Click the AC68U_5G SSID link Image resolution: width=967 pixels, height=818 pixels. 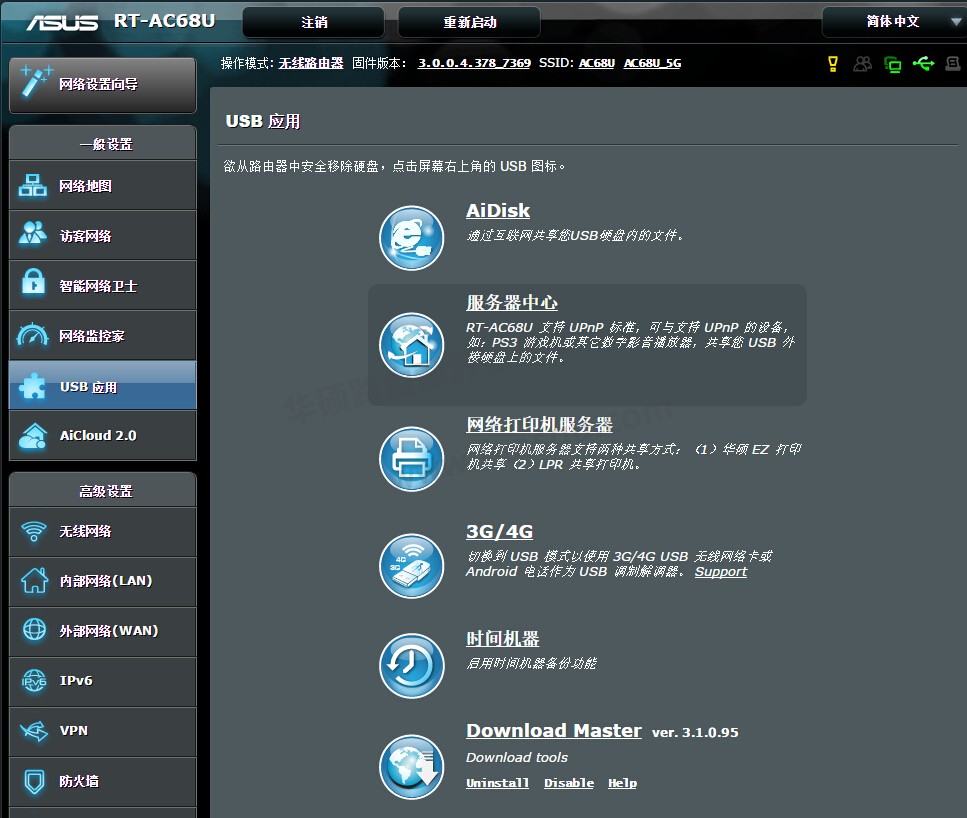click(652, 63)
